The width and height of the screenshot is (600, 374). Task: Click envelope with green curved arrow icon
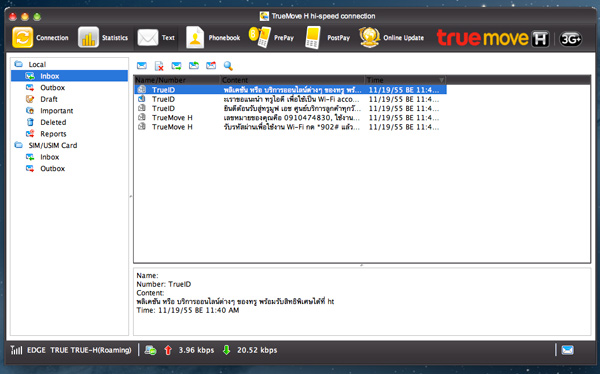click(x=194, y=66)
